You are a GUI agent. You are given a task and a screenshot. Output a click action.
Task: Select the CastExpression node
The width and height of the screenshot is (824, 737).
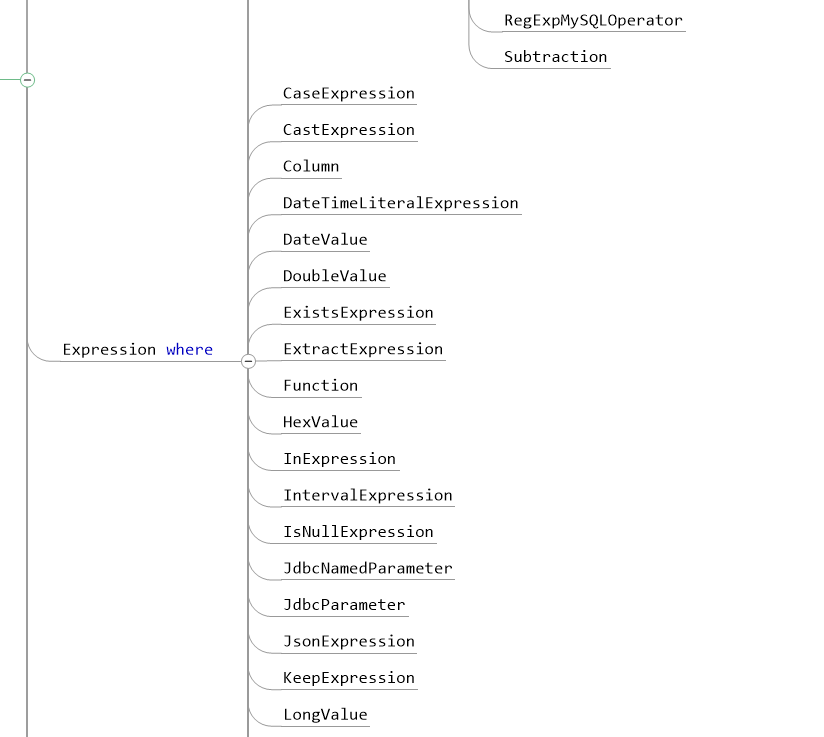(349, 130)
